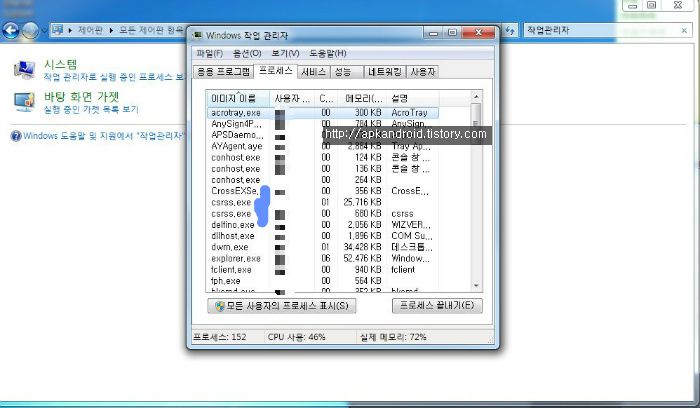Select the dwm.exe process row
700x408 pixels.
click(322, 247)
